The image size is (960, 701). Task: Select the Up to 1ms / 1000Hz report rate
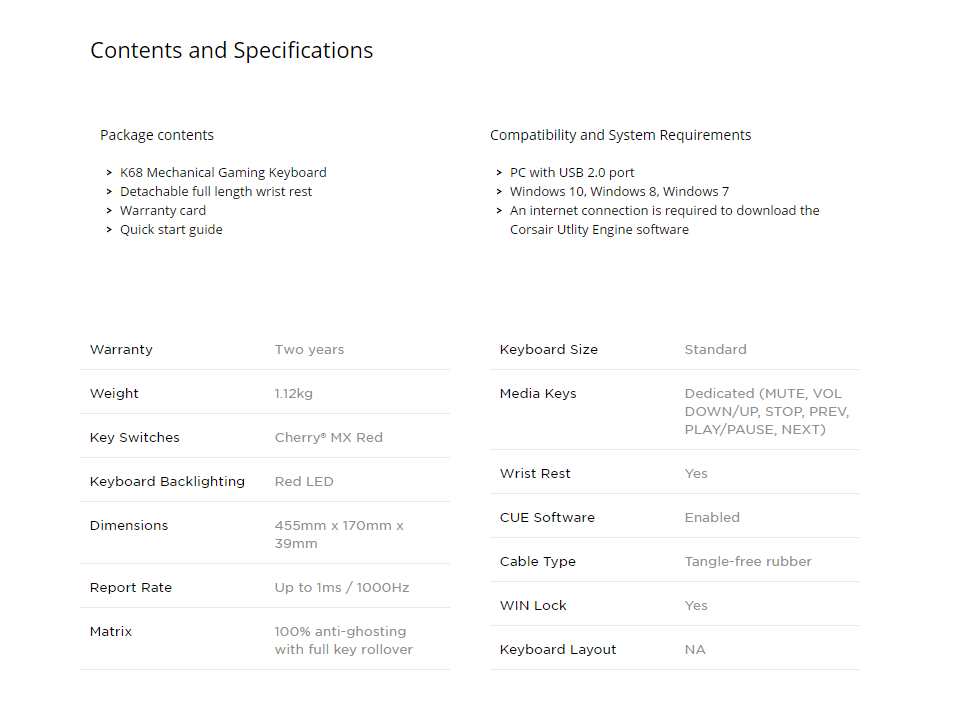pos(342,588)
